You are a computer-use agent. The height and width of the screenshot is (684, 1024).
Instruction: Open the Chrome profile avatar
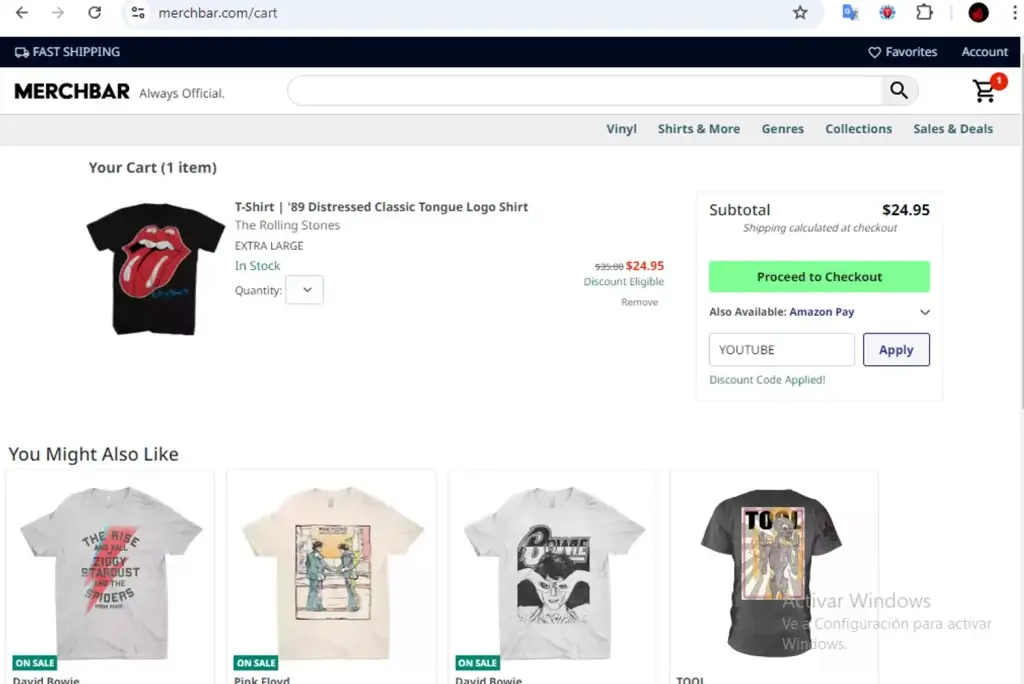pos(978,12)
